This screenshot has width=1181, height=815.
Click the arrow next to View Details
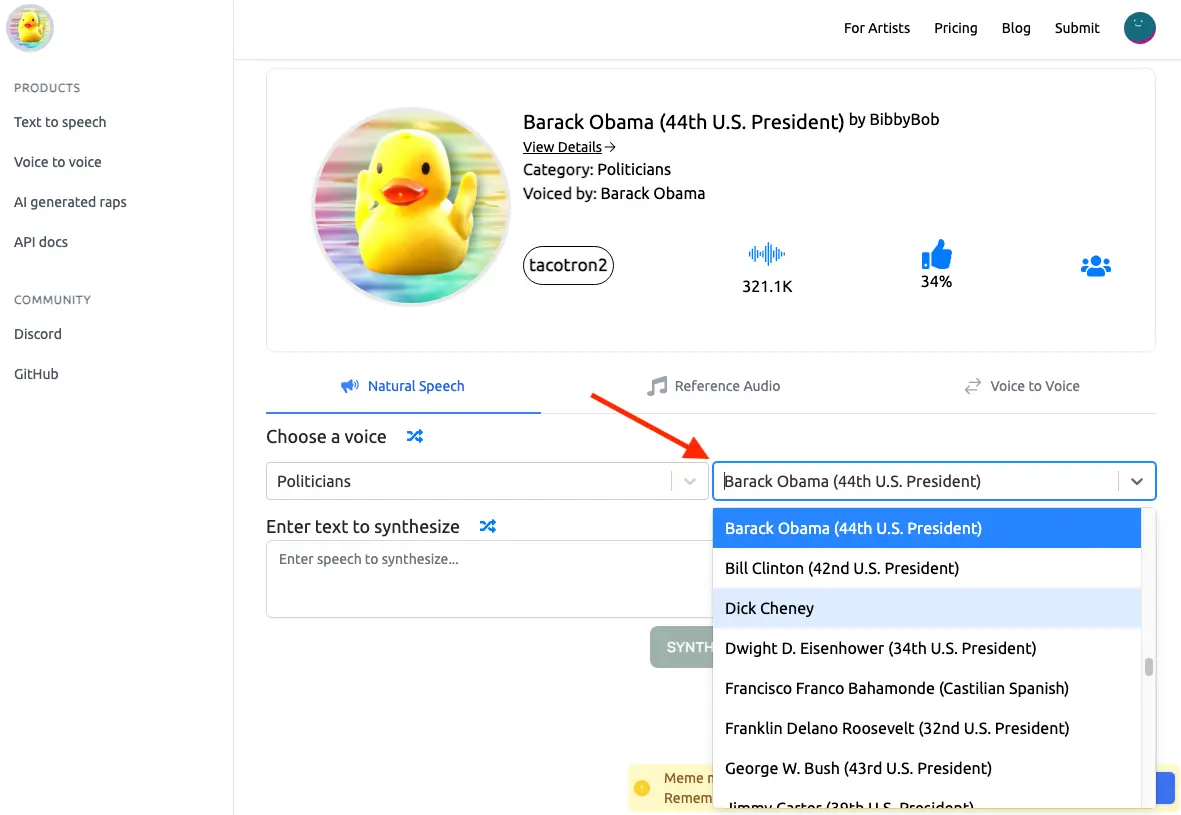point(610,147)
